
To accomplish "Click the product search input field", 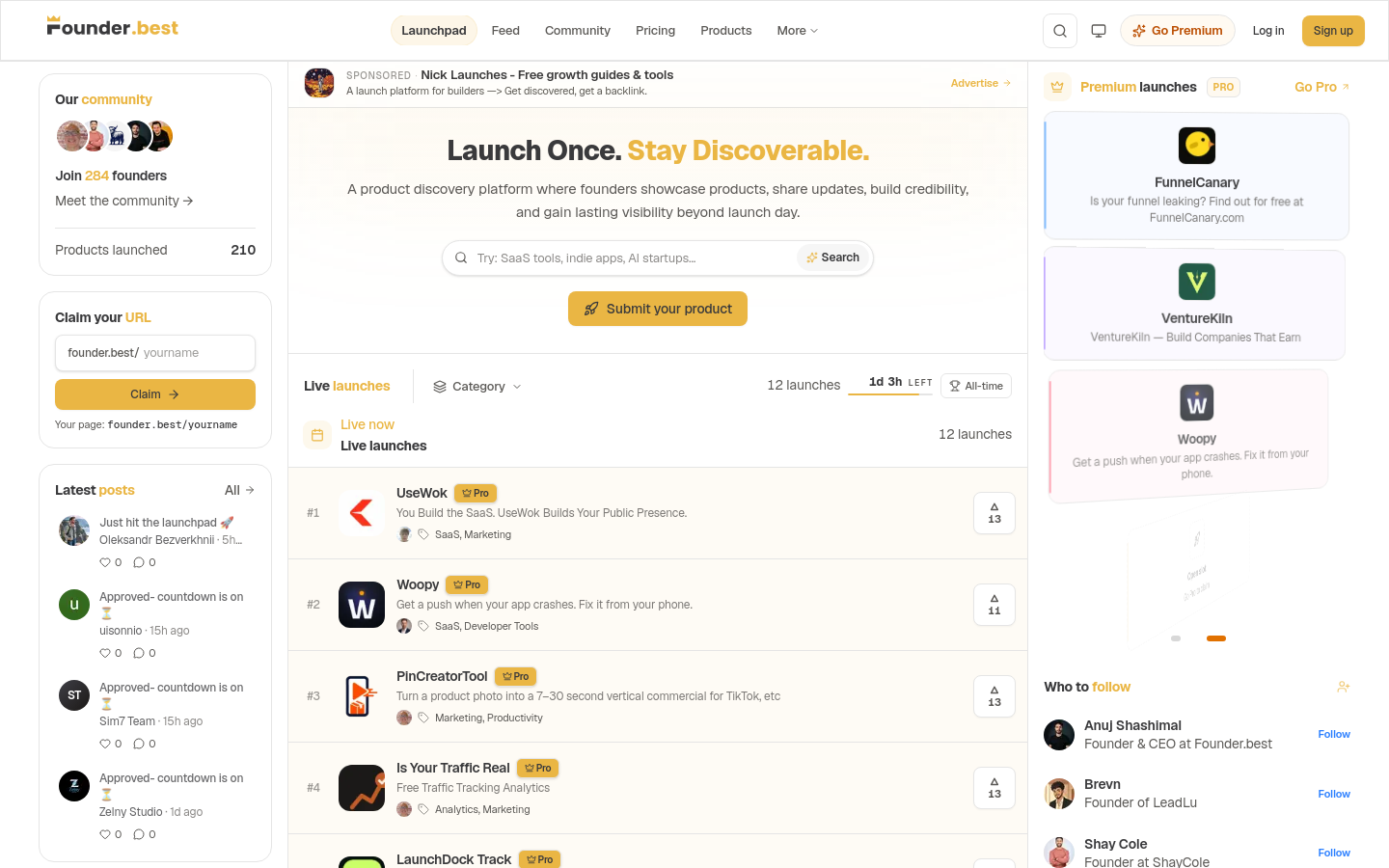I will tap(632, 258).
